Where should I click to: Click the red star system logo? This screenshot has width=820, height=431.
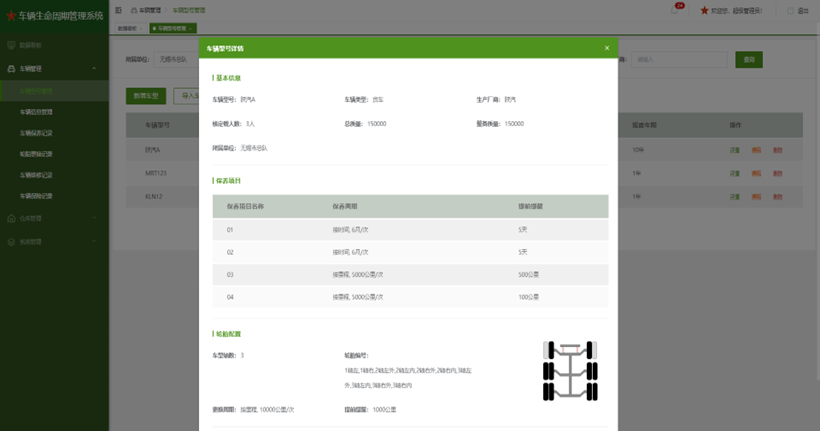tap(9, 15)
